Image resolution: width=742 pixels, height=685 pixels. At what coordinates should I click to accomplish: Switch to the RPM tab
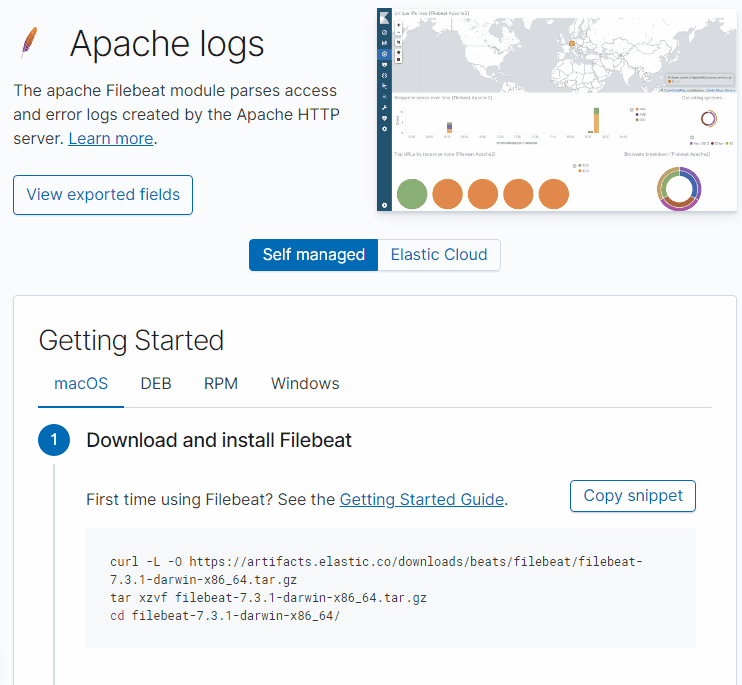tap(221, 384)
